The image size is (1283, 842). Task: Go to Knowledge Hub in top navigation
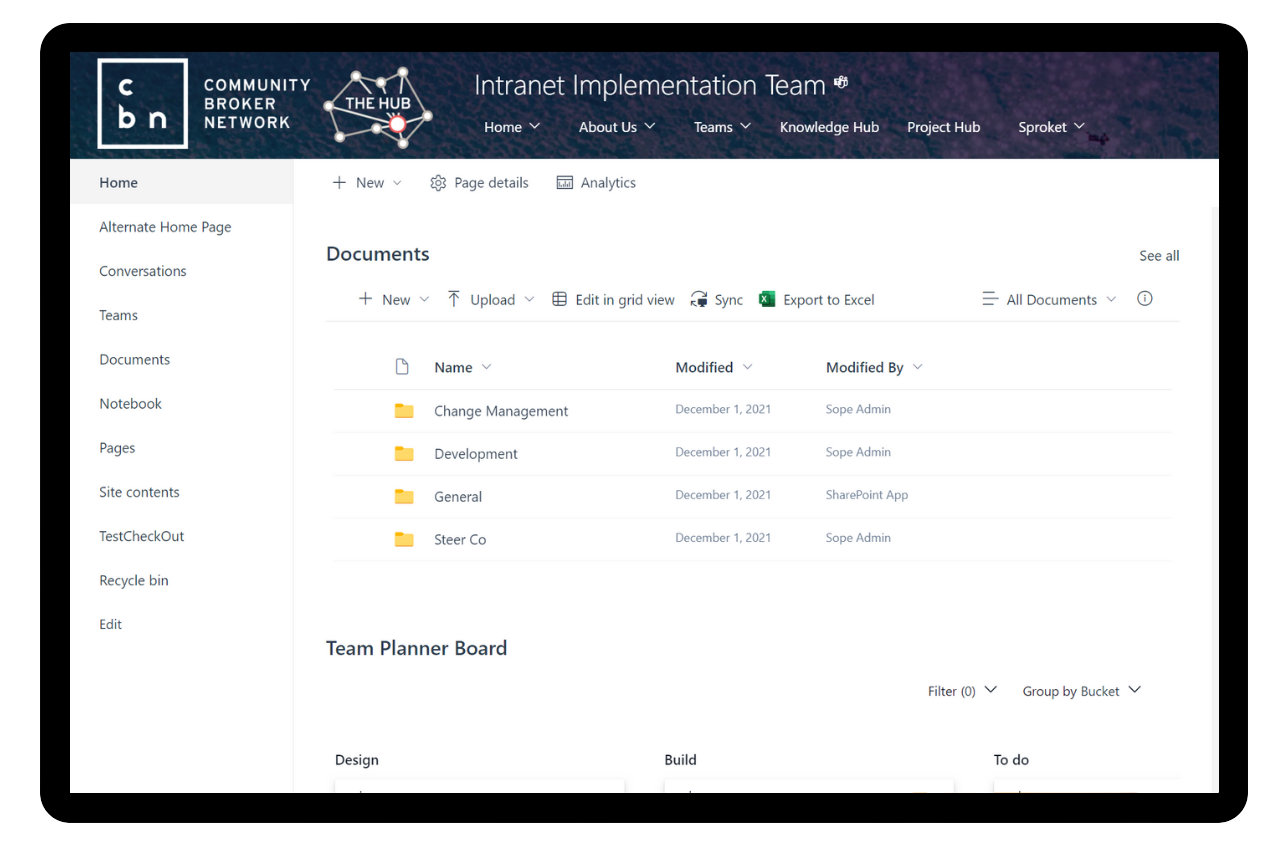tap(829, 127)
